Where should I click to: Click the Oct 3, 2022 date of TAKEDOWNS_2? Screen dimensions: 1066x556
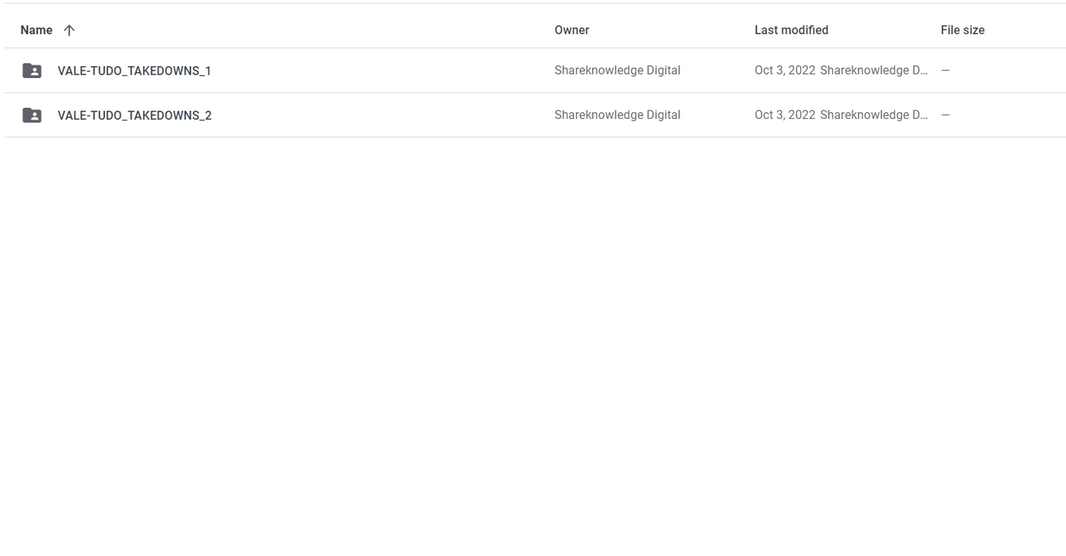(785, 115)
